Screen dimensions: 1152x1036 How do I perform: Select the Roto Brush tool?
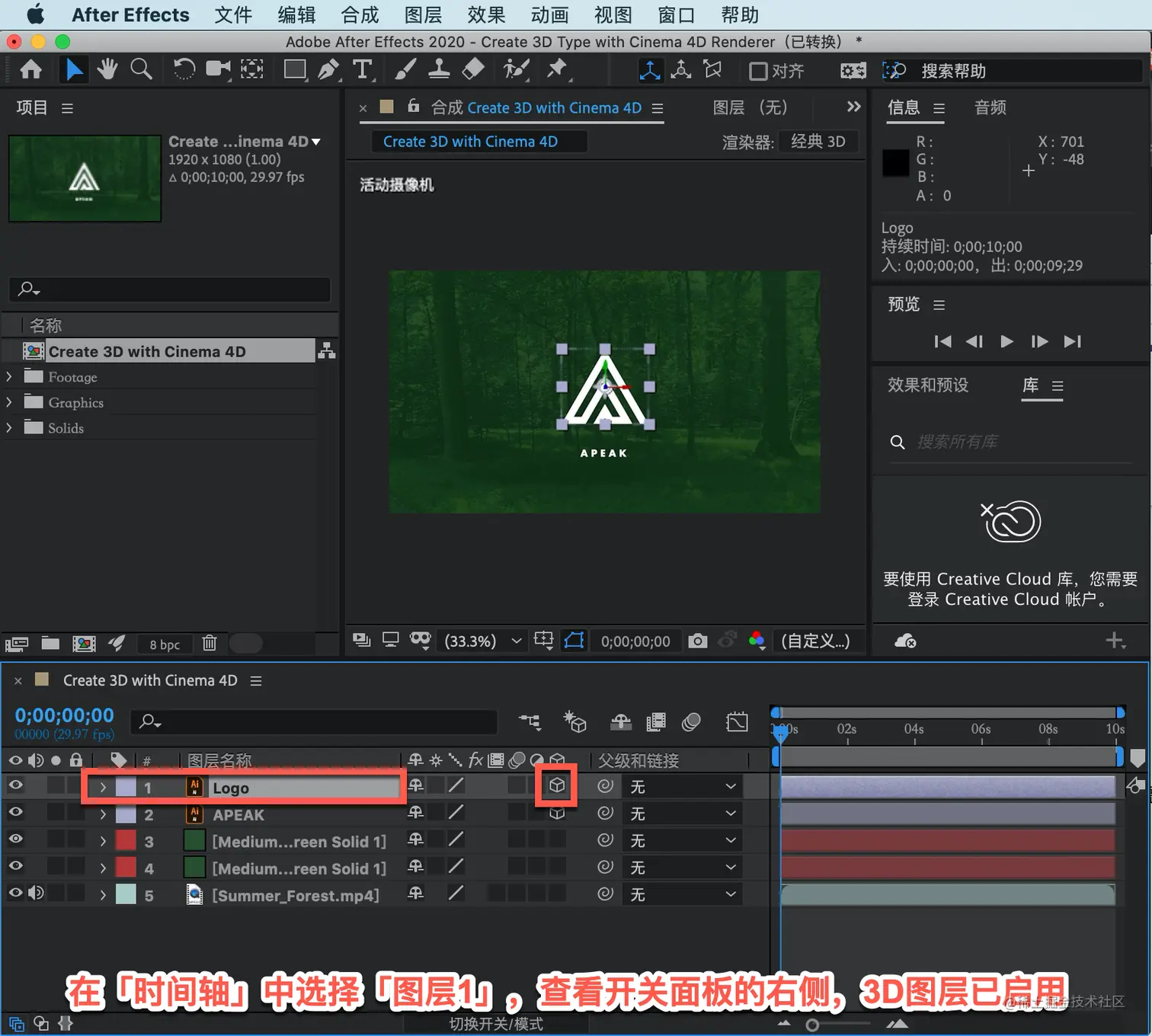point(516,70)
